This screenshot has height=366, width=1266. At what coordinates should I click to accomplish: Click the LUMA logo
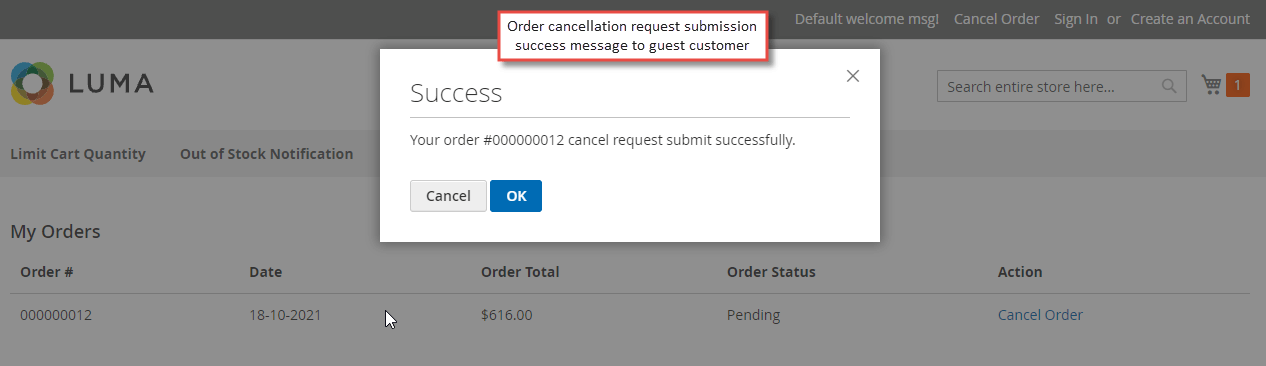(82, 84)
